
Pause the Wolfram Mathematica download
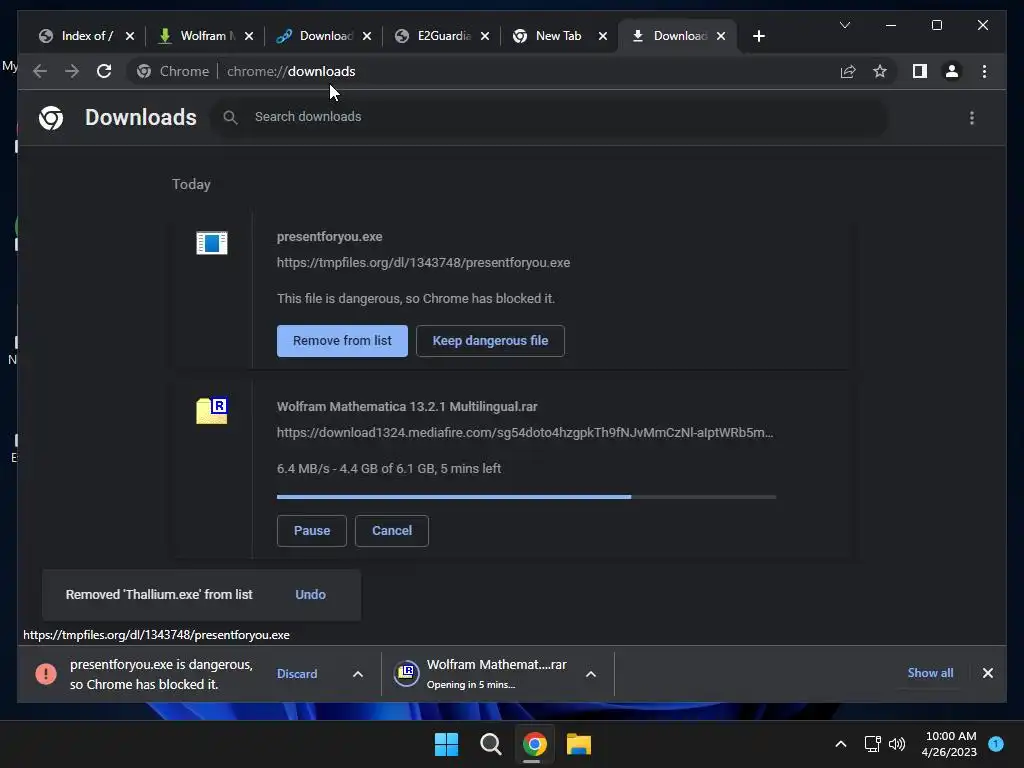(312, 531)
